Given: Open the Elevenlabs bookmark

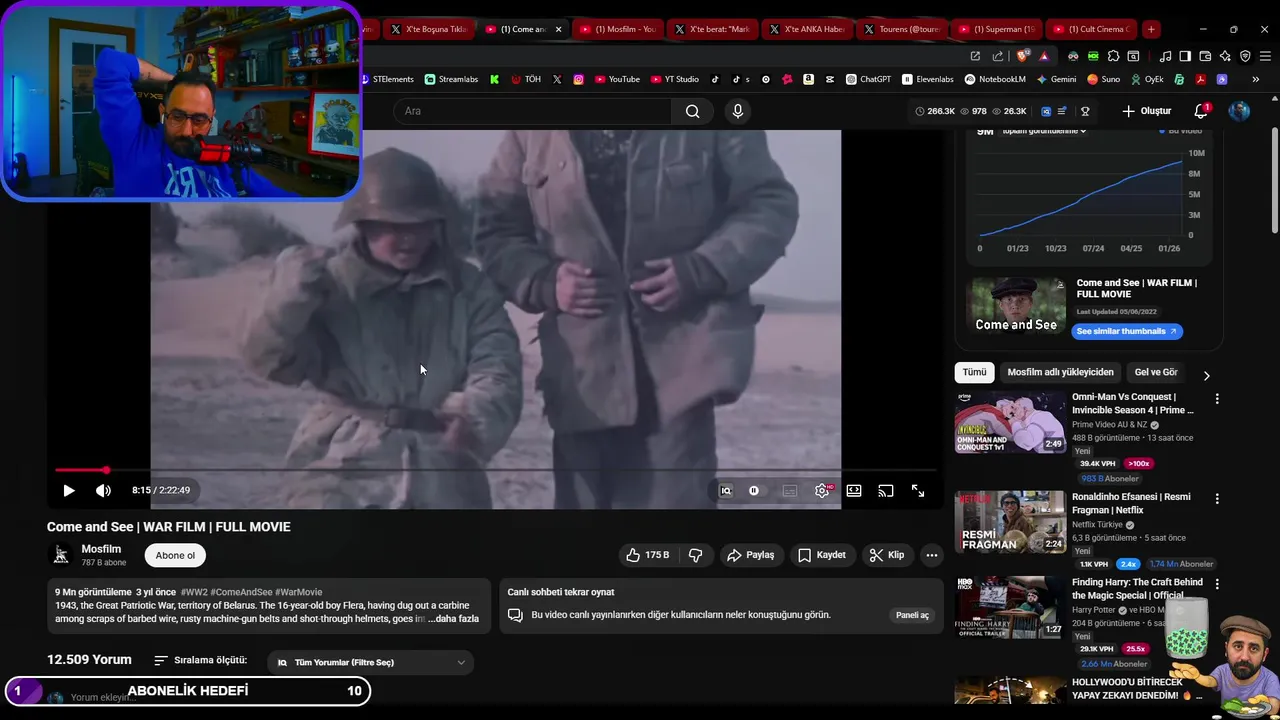Looking at the screenshot, I should point(927,79).
